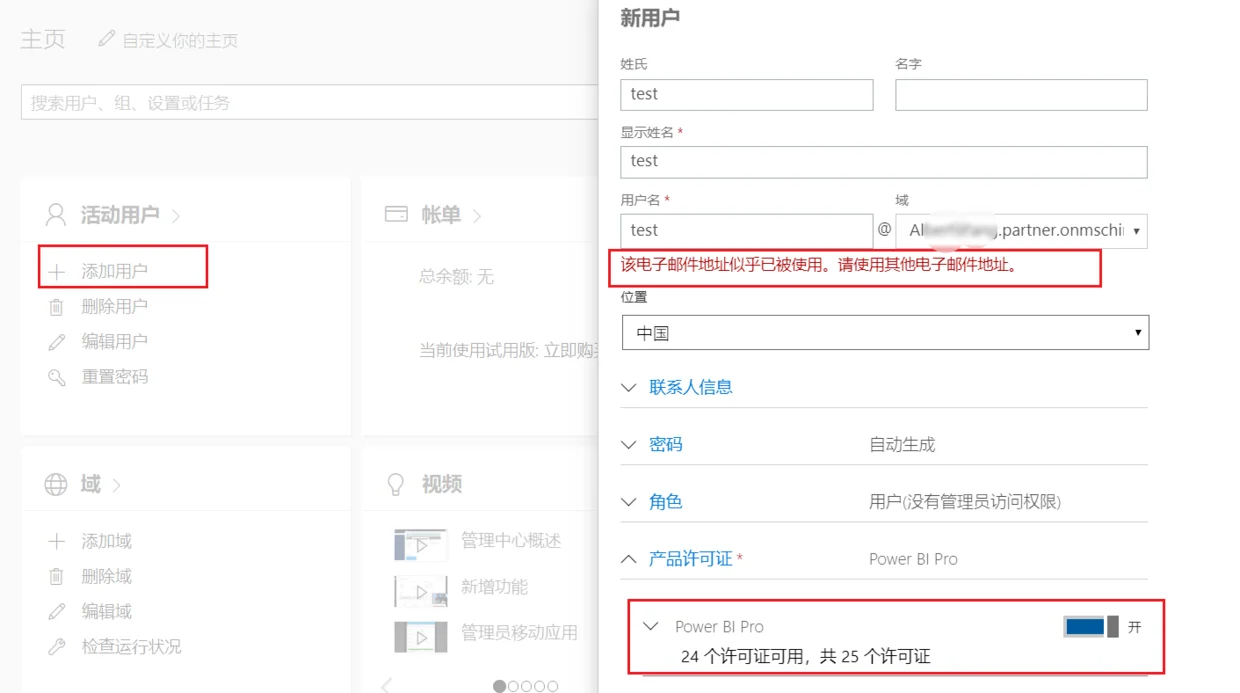The image size is (1240, 693).
Task: Open the 新增功能 video thumbnail
Action: [x=421, y=591]
